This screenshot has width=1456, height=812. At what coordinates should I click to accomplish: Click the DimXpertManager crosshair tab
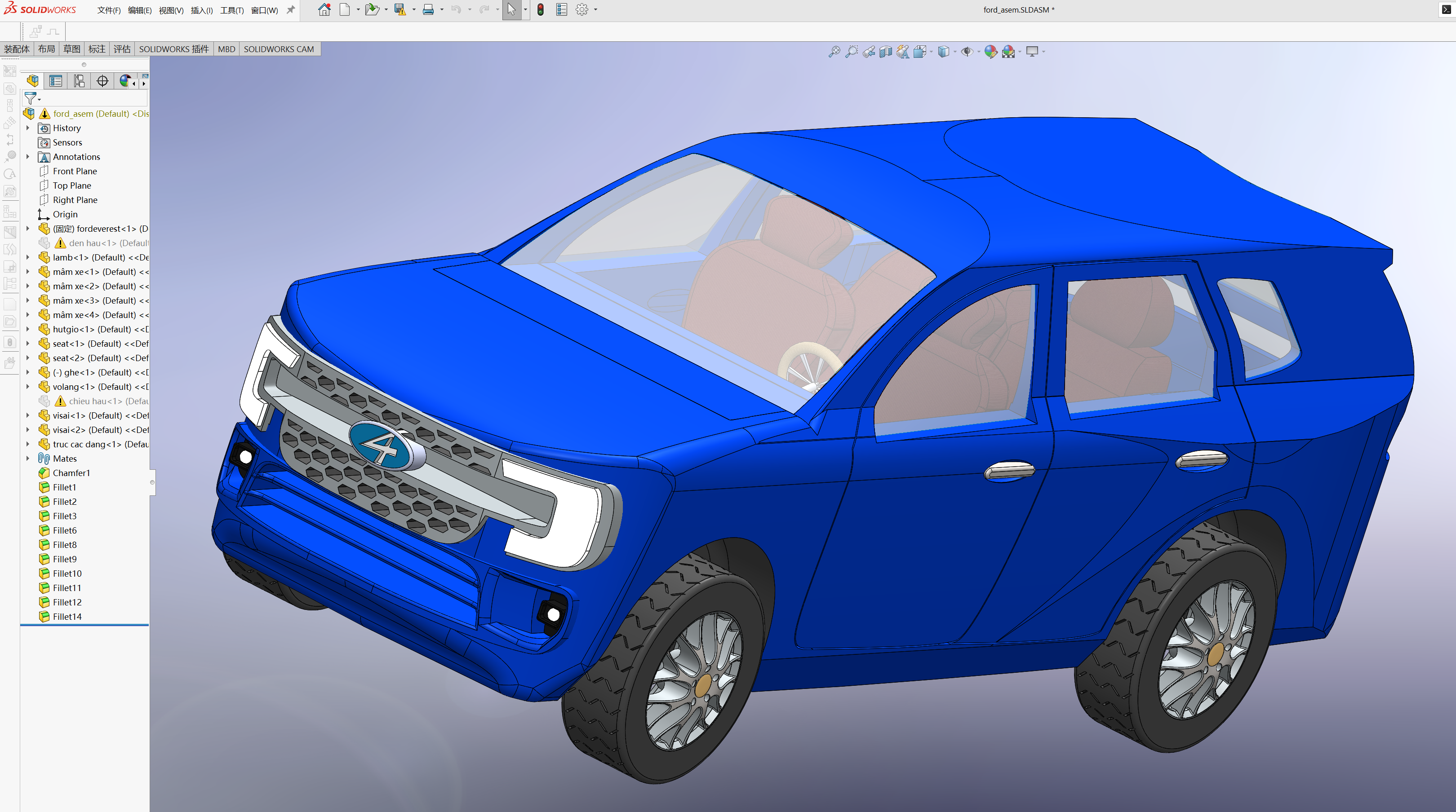(x=102, y=81)
